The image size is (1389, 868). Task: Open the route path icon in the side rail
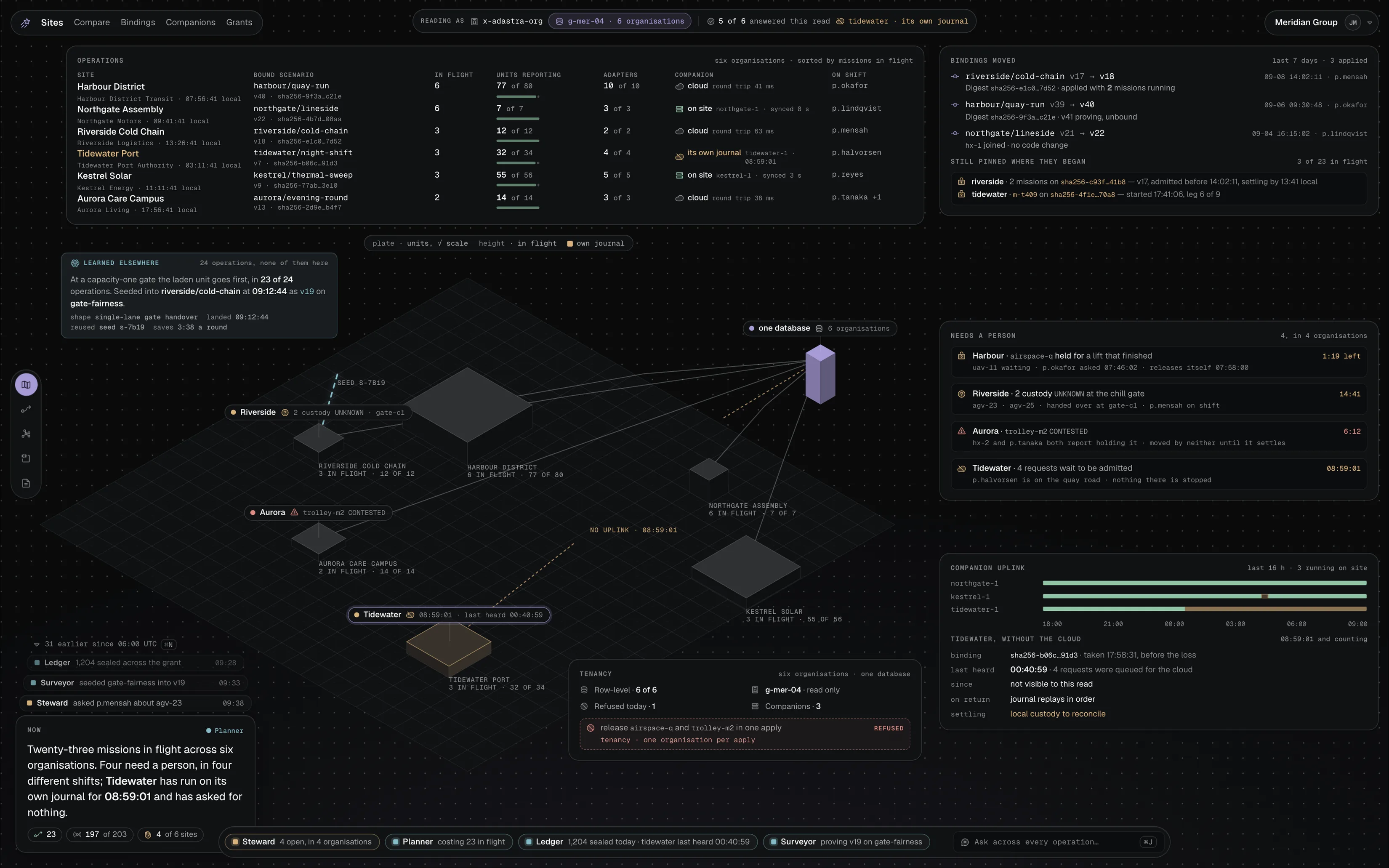tap(26, 409)
